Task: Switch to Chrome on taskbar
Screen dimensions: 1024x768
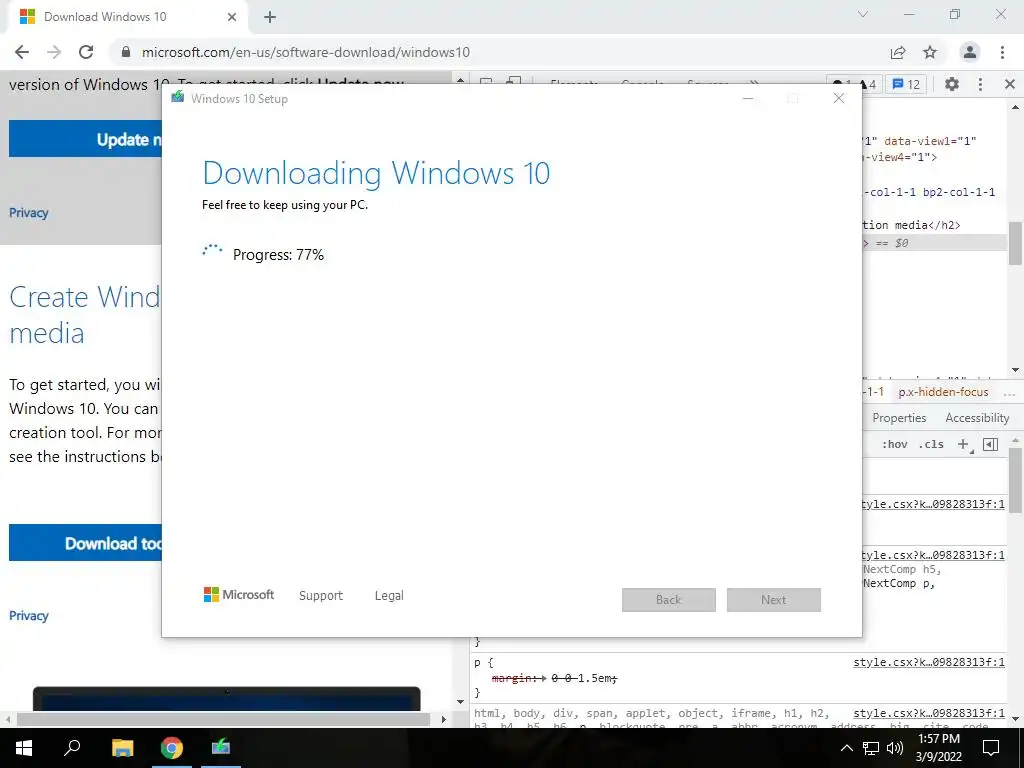Action: tap(172, 748)
